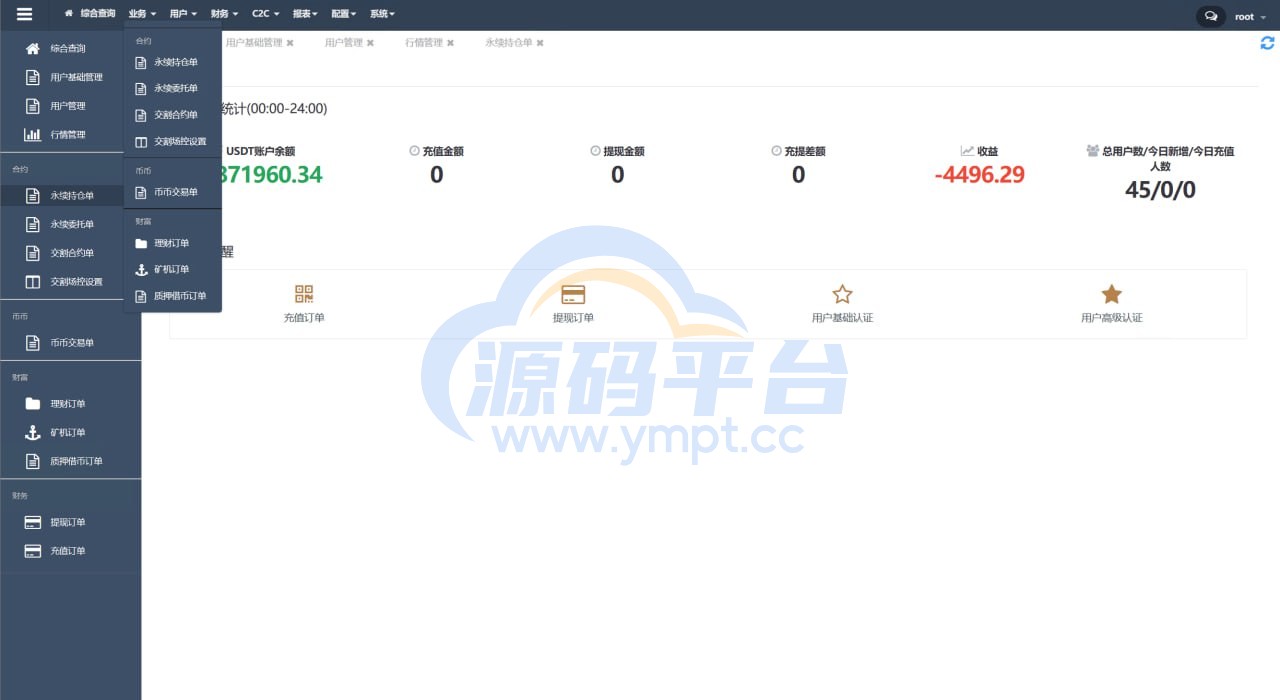This screenshot has width=1280, height=700.
Task: Open the chat messages bubble icon
Action: (1211, 16)
